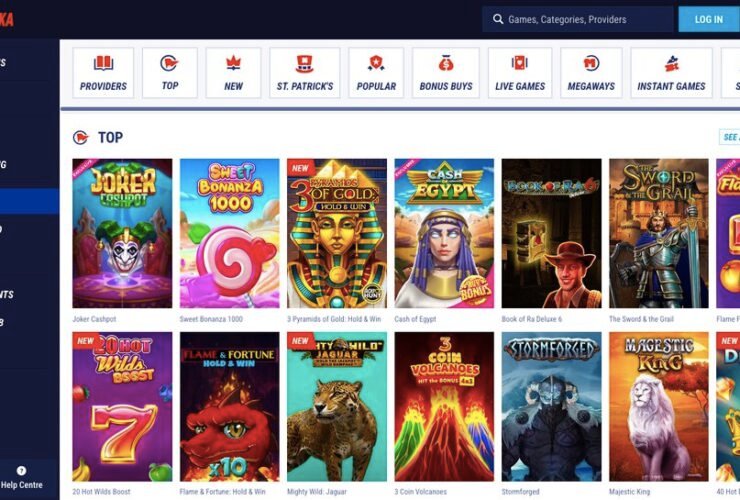Launch Sweet Bonanza 1000 game
The height and width of the screenshot is (500, 740).
(229, 233)
